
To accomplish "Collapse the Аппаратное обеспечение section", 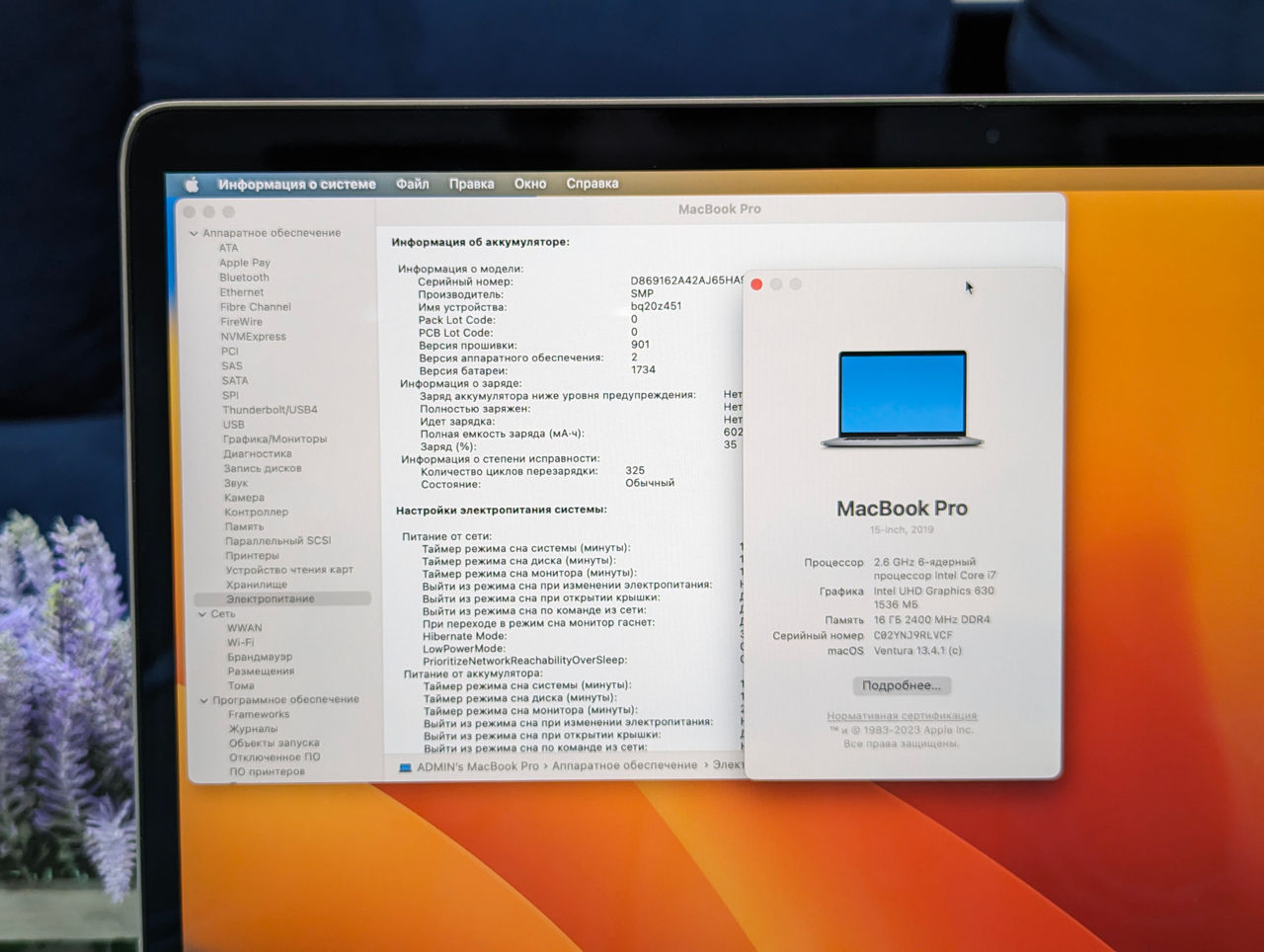I will [194, 233].
